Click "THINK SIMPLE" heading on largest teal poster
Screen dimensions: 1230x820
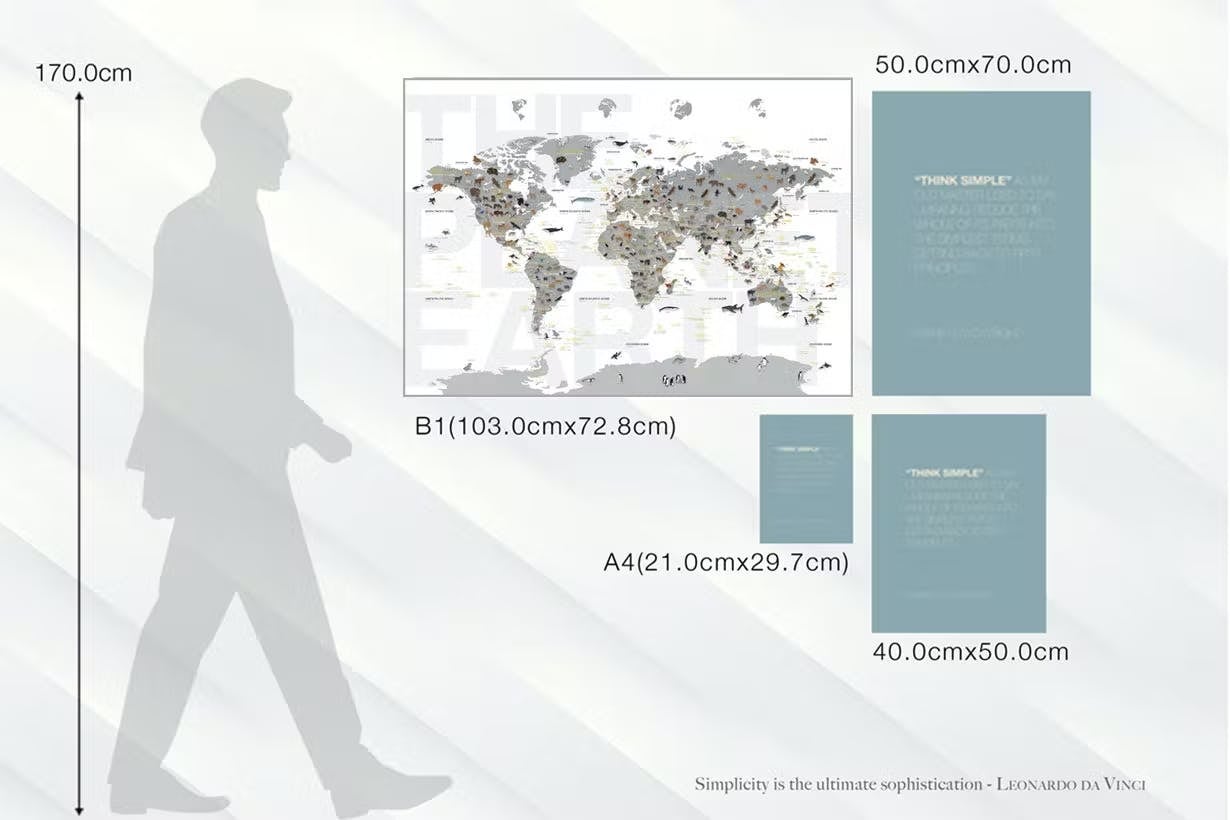pyautogui.click(x=950, y=180)
